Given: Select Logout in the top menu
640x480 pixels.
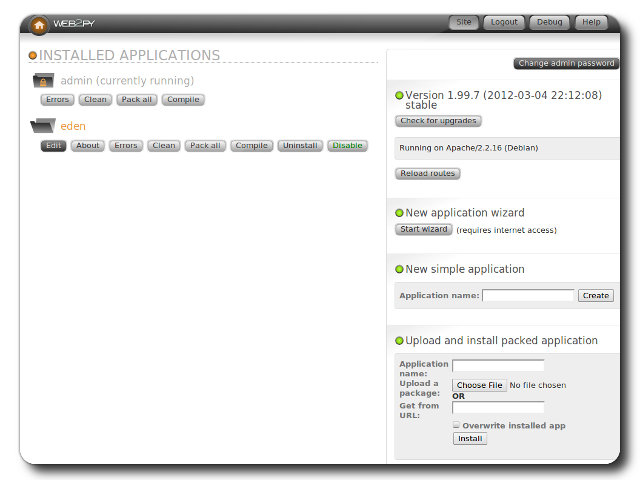Looking at the screenshot, I should (x=504, y=22).
